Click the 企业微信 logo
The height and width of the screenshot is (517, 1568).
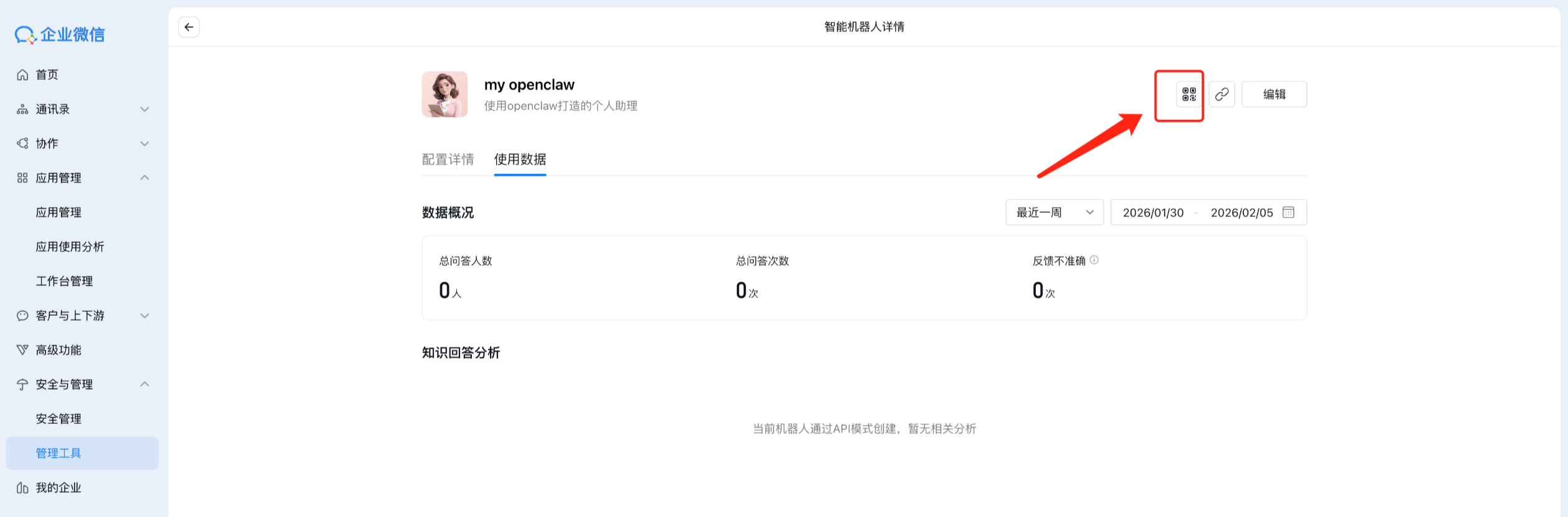click(60, 35)
